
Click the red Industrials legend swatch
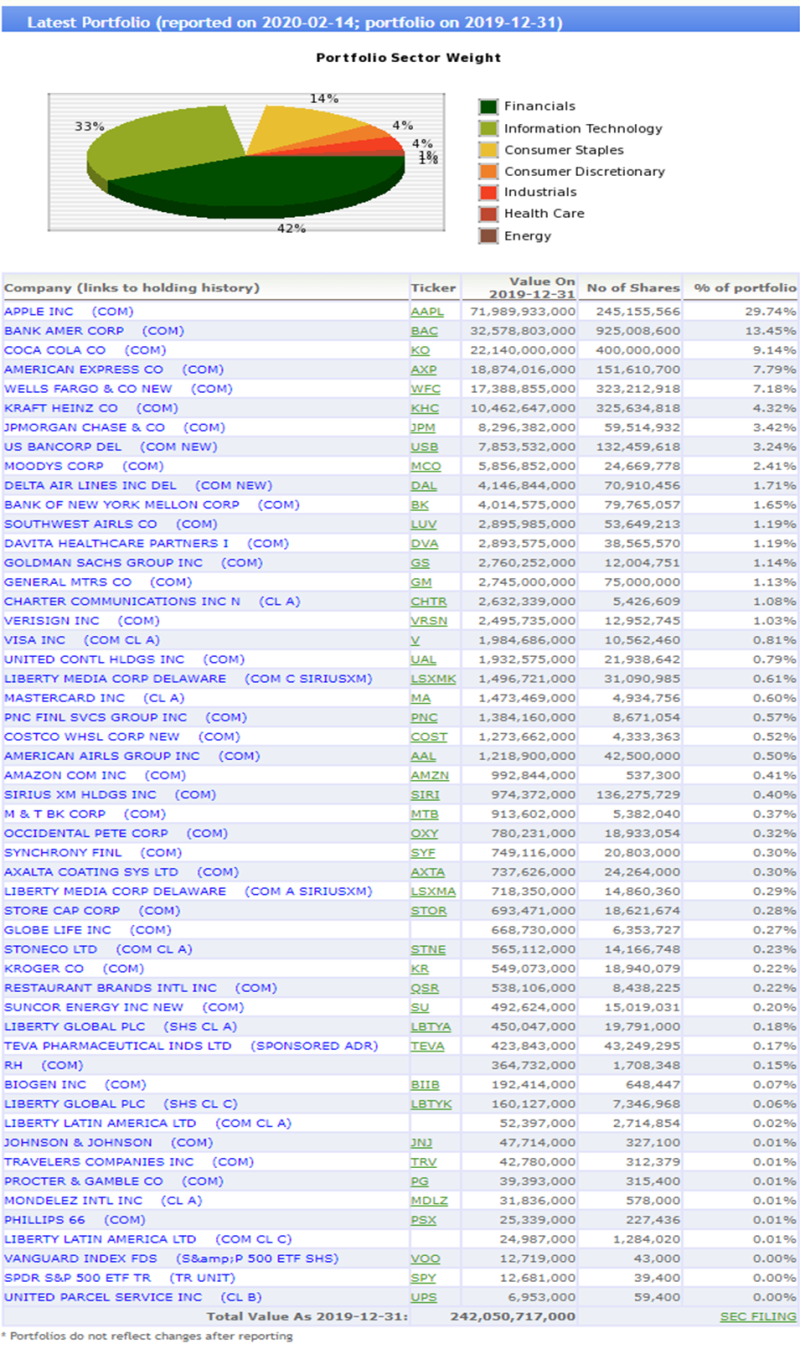[488, 192]
